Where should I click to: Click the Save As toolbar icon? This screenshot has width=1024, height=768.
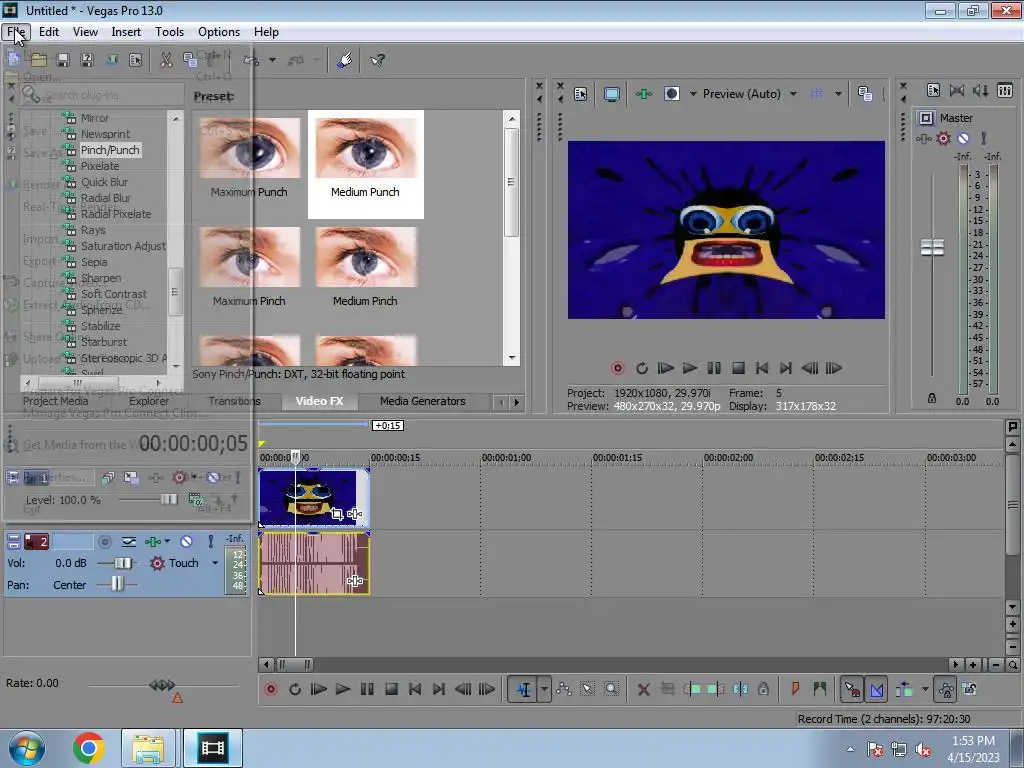(x=87, y=60)
